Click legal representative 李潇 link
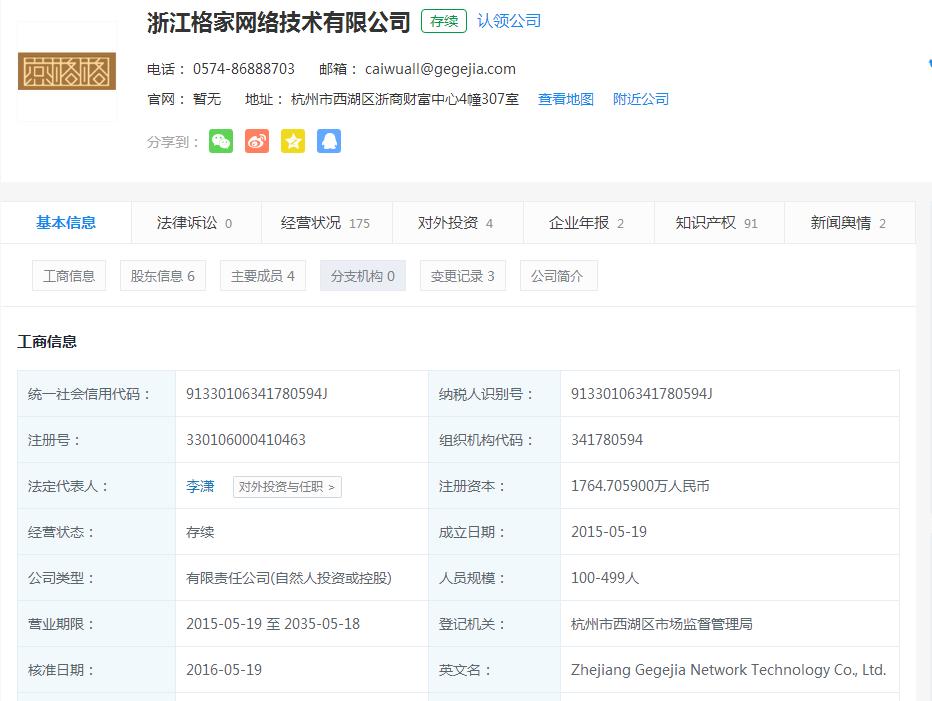 (199, 486)
